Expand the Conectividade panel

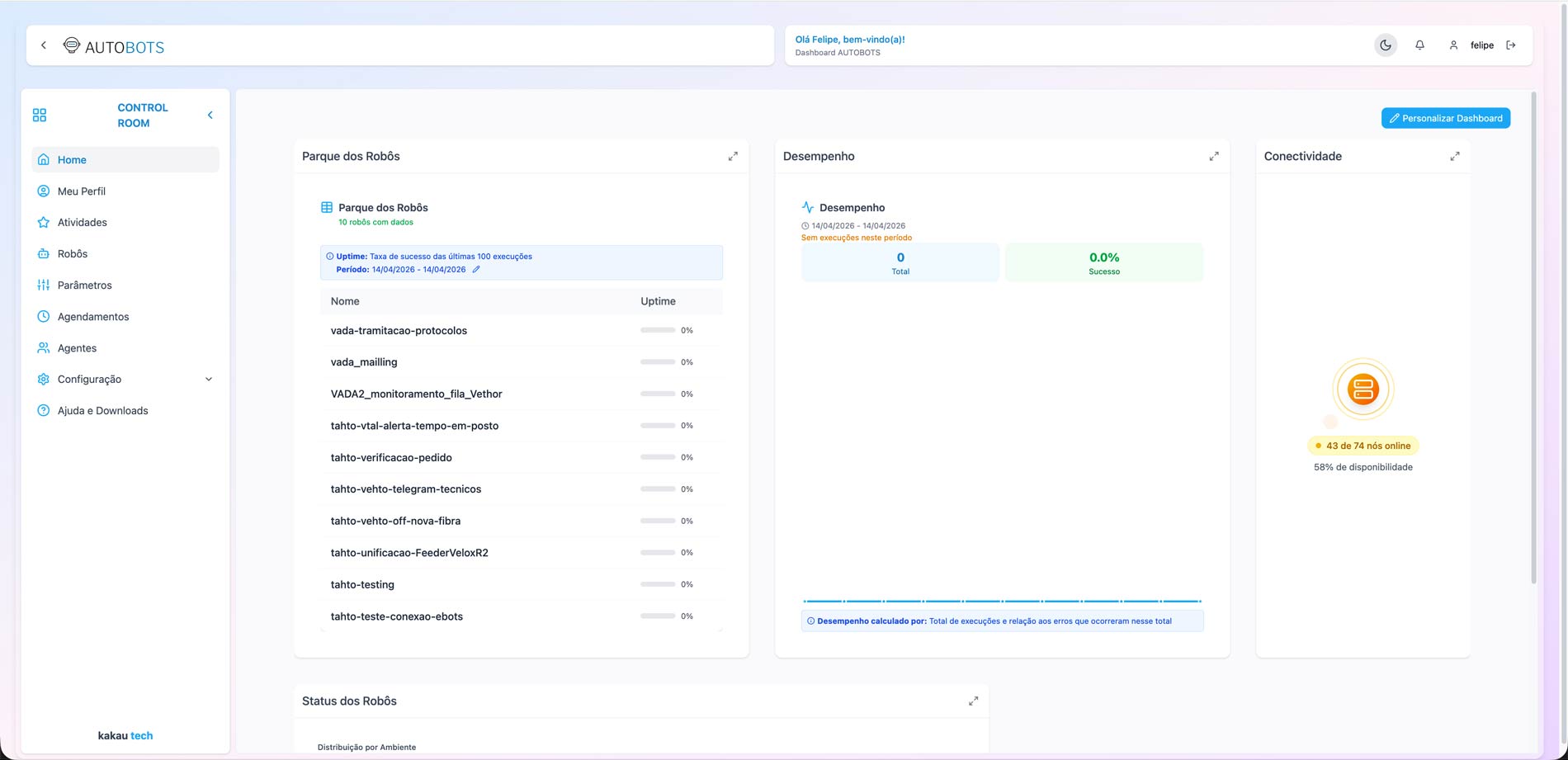point(1455,157)
